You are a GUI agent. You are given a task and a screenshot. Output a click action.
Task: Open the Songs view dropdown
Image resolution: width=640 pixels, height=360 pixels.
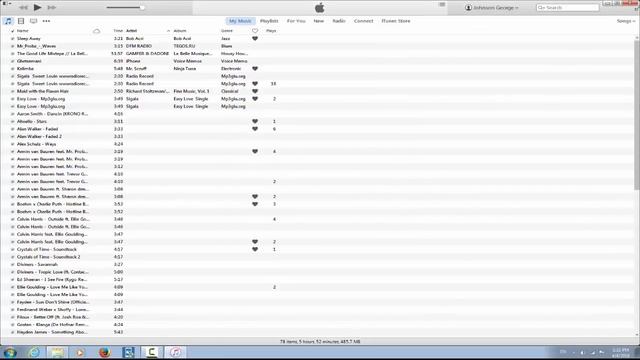tap(626, 21)
